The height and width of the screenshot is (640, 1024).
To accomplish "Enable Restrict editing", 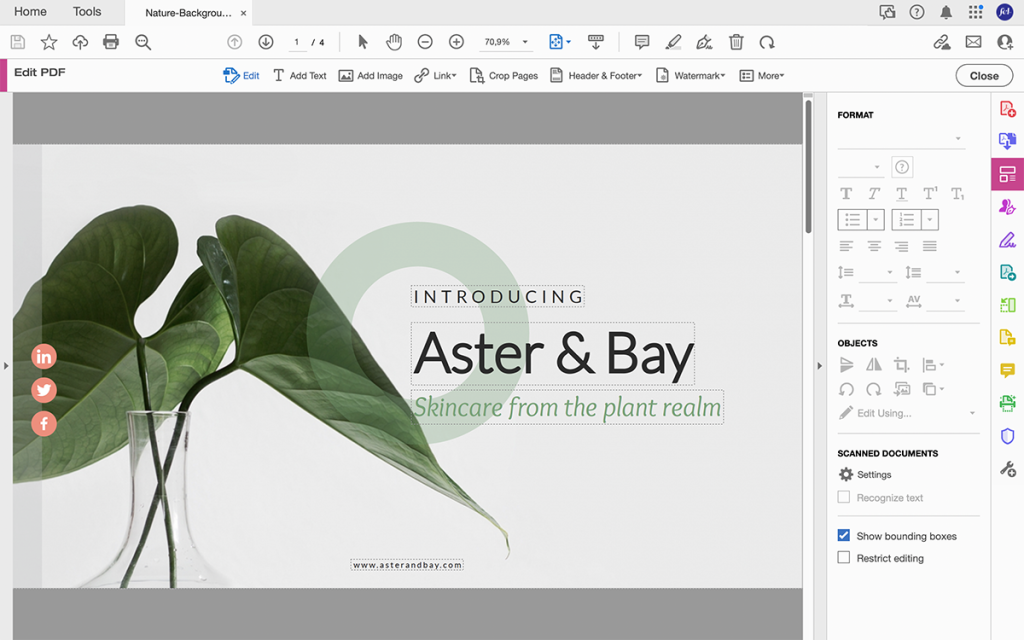I will tap(843, 558).
